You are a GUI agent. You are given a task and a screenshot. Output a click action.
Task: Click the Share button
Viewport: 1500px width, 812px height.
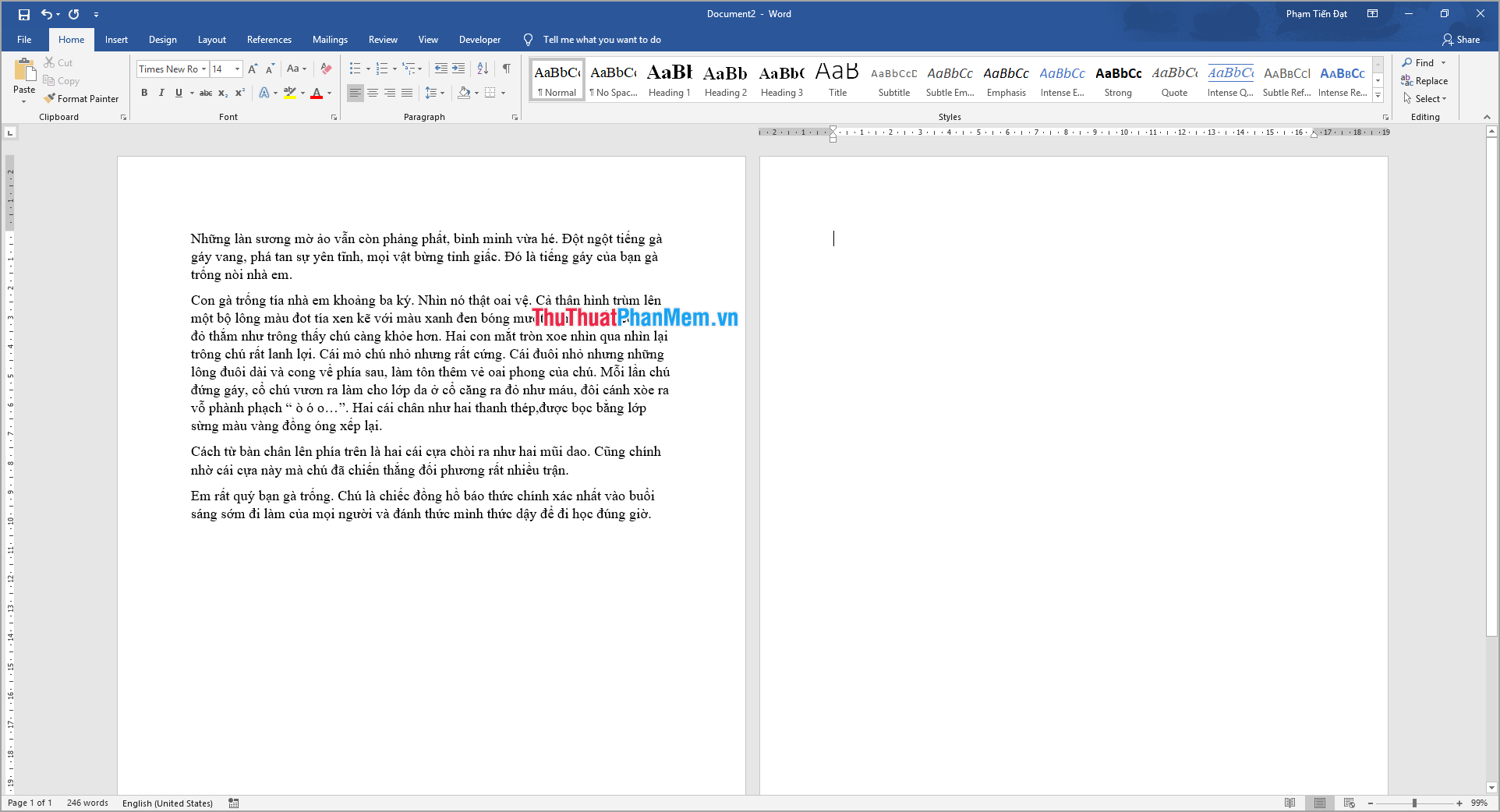pos(1461,40)
